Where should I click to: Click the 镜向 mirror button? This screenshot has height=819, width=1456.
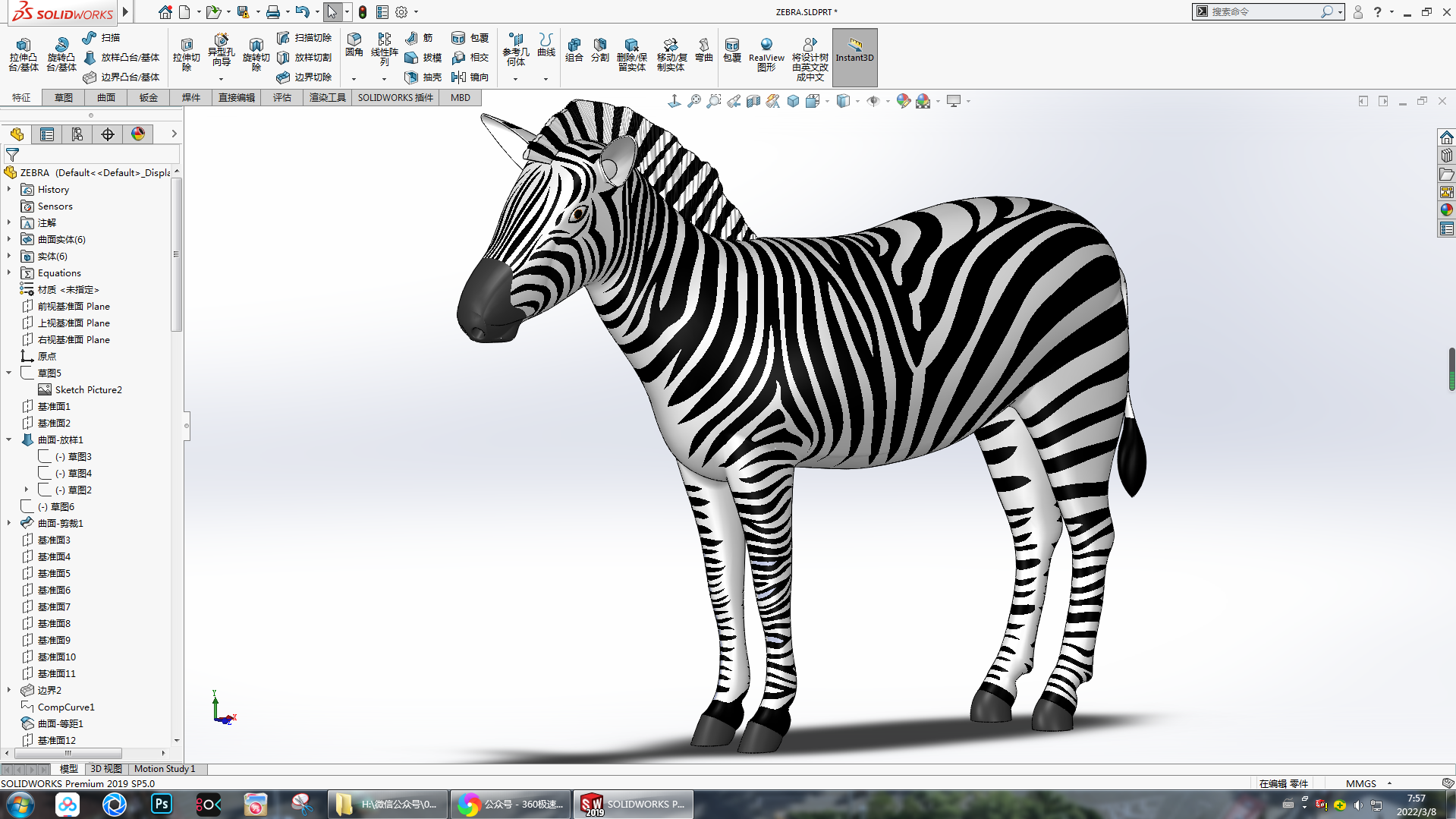470,77
